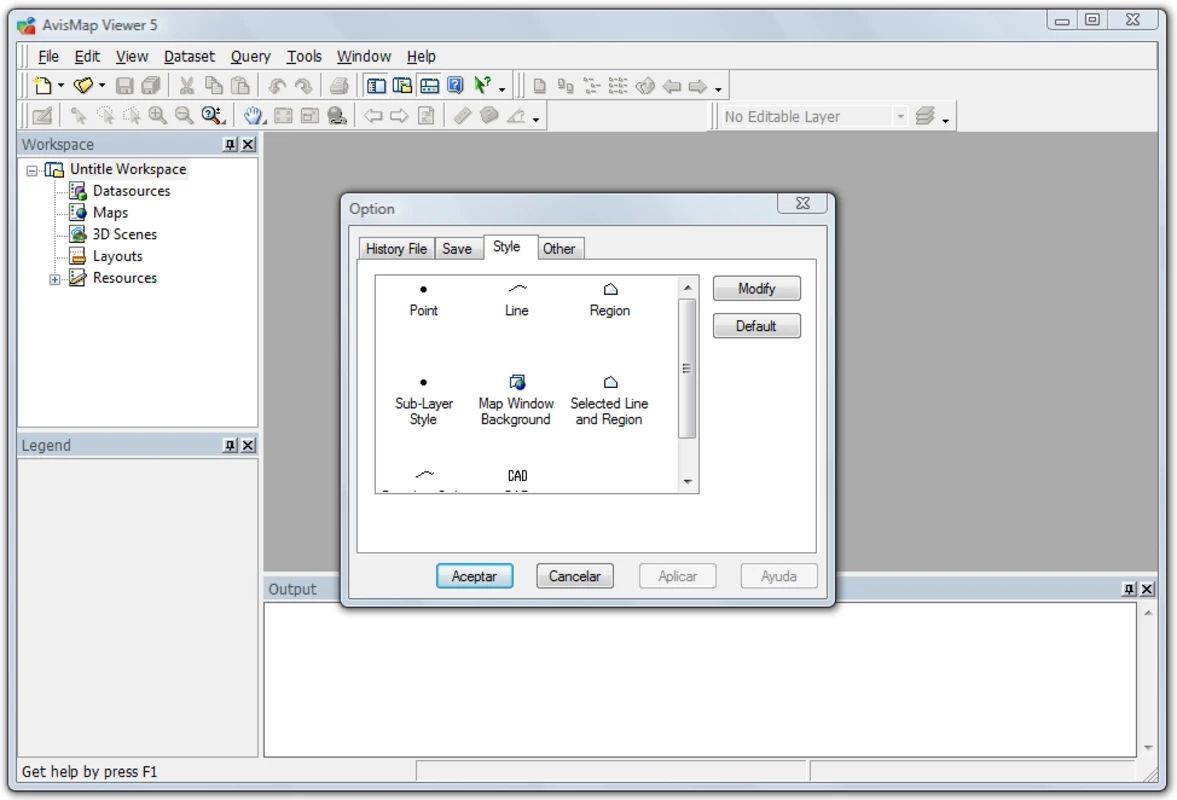Select the Region style item

(x=610, y=300)
